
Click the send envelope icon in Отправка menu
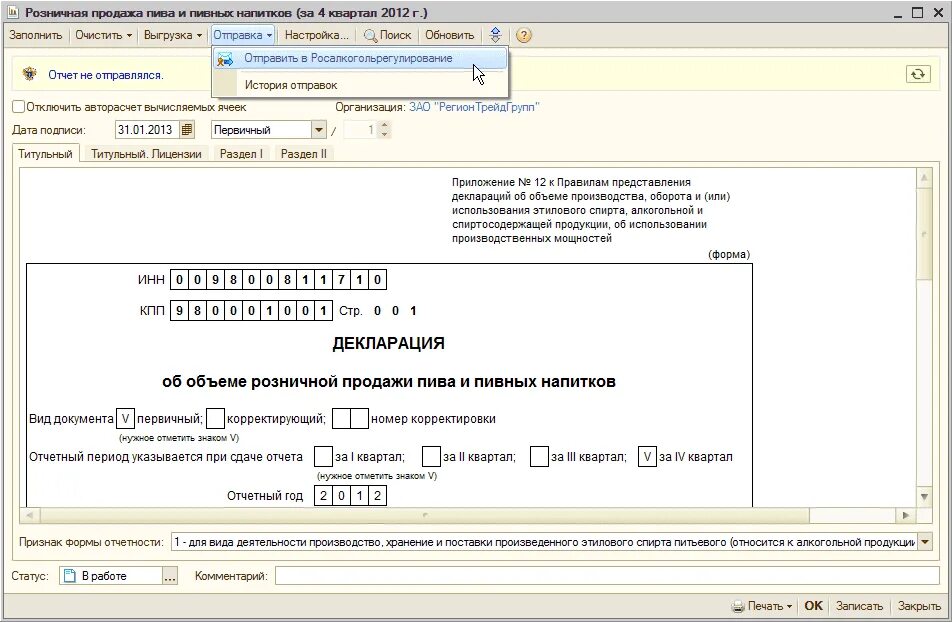pos(225,59)
